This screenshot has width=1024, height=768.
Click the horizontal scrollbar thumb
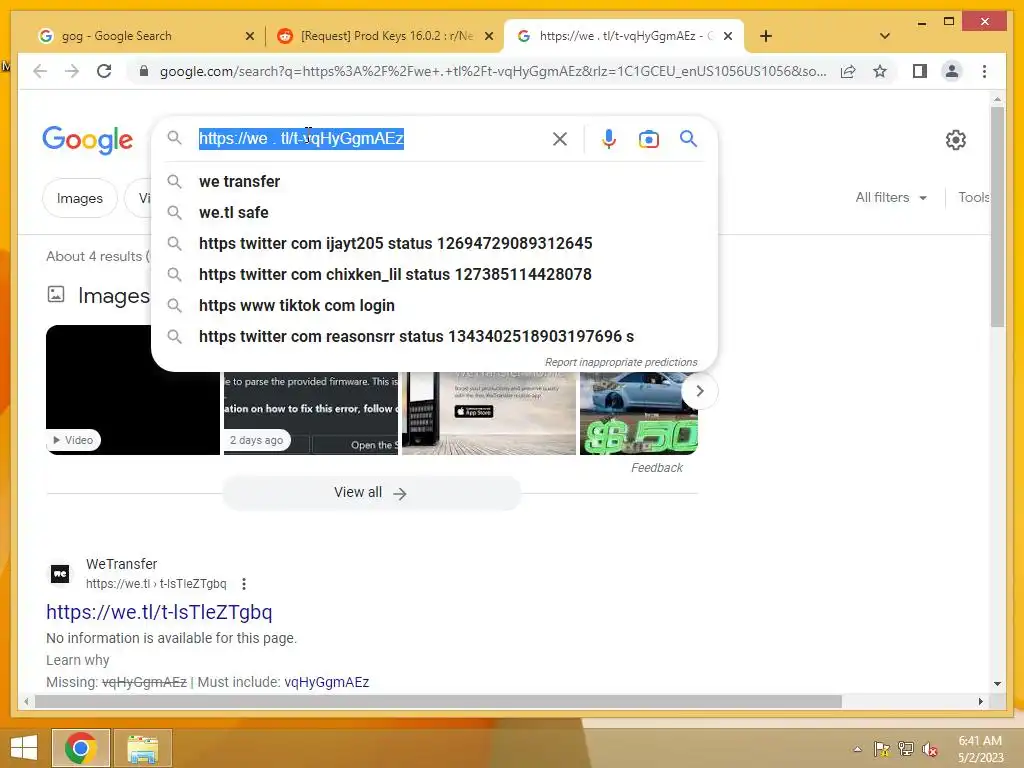pos(438,701)
